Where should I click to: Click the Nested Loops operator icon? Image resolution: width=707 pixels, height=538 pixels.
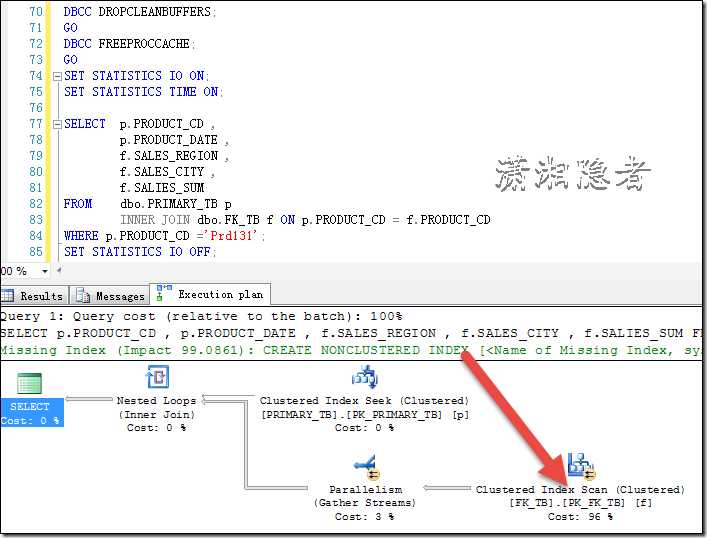[x=157, y=377]
